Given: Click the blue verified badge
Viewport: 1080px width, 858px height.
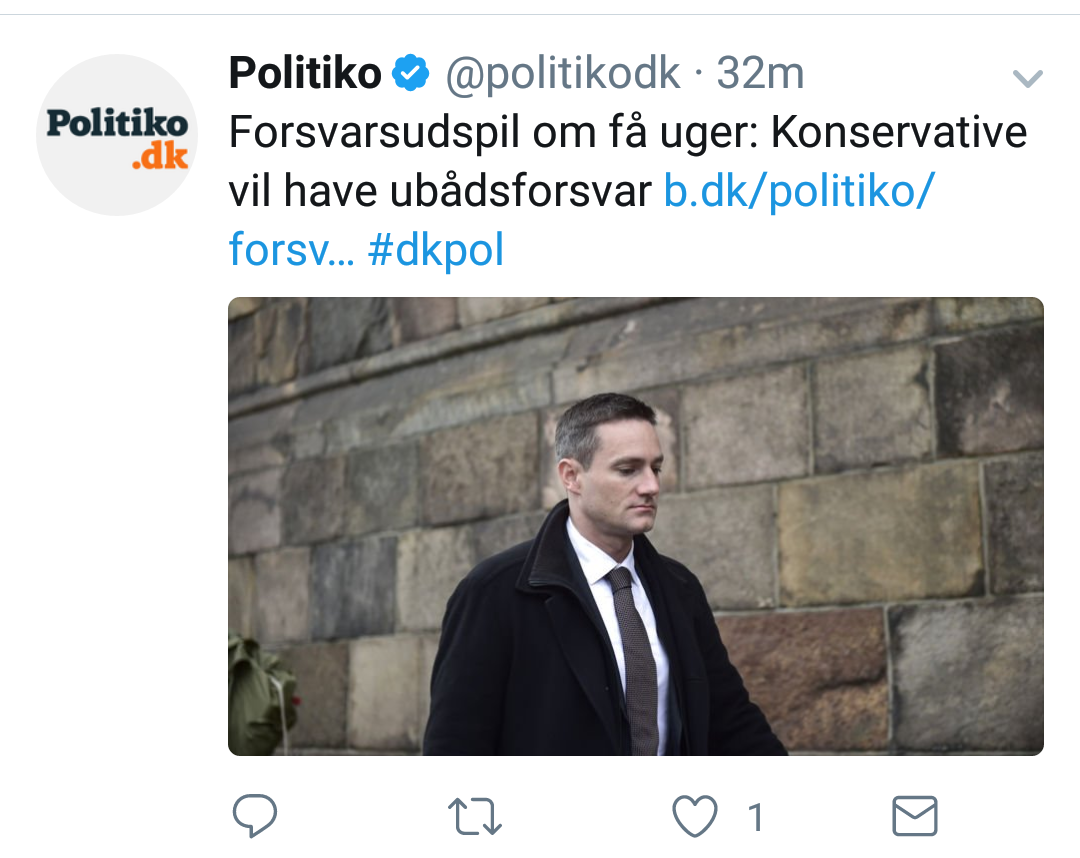Looking at the screenshot, I should pos(411,73).
